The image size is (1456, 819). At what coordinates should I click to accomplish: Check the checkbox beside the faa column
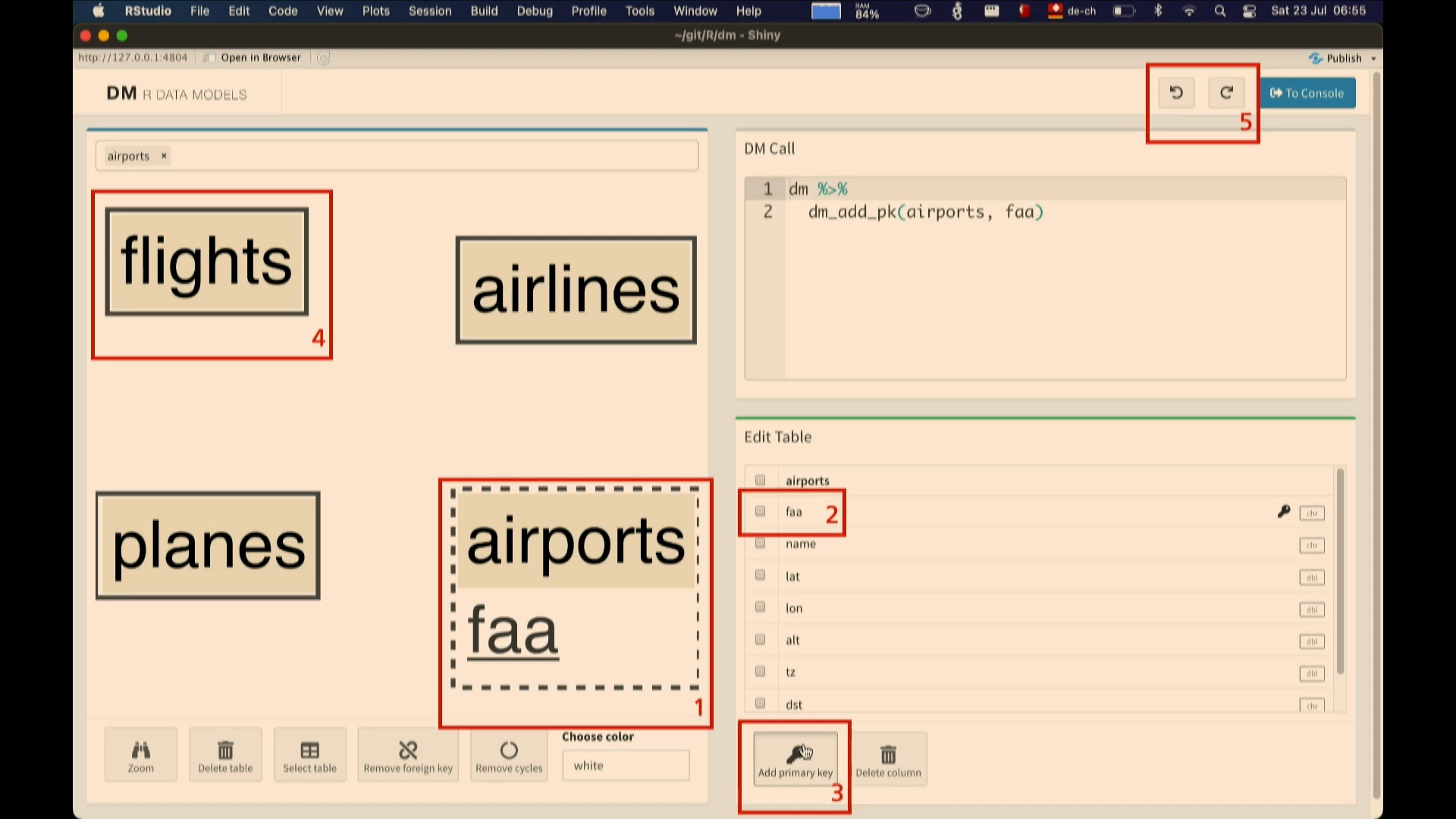[x=760, y=511]
